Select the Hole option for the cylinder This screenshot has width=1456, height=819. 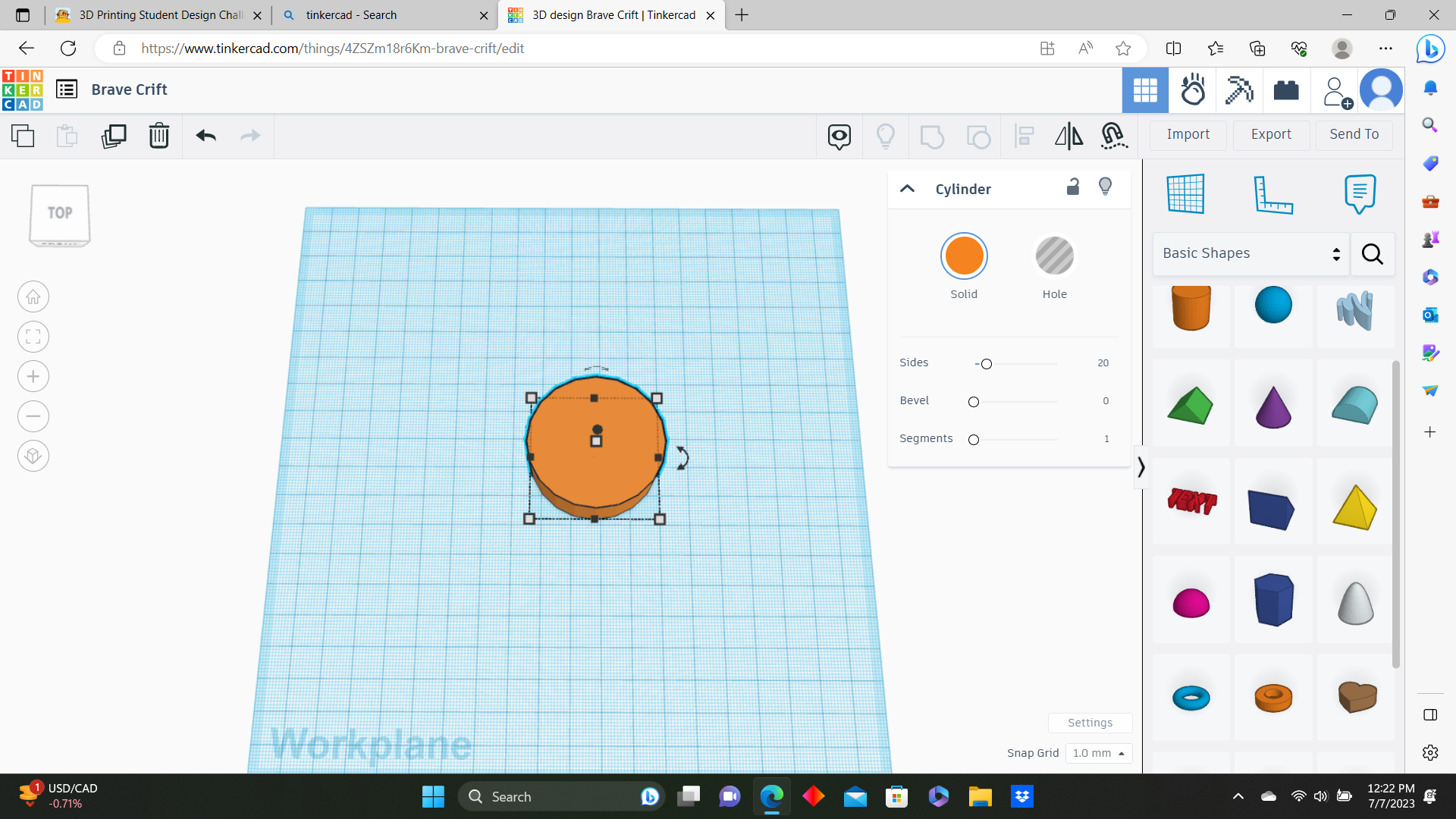click(x=1054, y=256)
